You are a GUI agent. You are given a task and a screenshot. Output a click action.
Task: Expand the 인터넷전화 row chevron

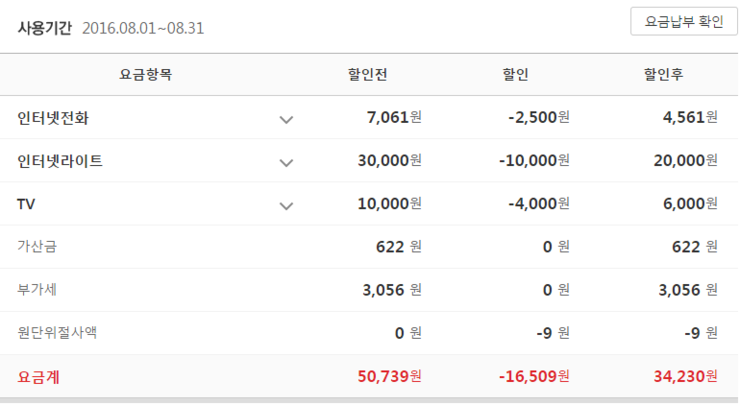pos(287,119)
